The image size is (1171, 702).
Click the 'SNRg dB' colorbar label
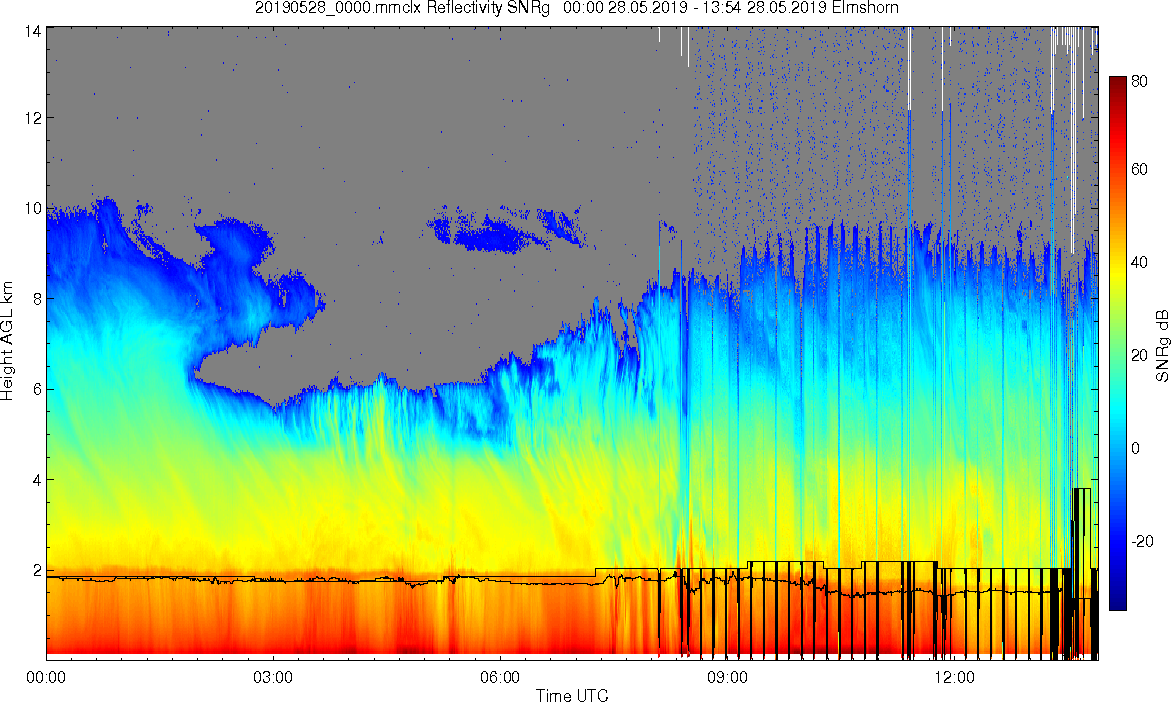[x=1162, y=344]
